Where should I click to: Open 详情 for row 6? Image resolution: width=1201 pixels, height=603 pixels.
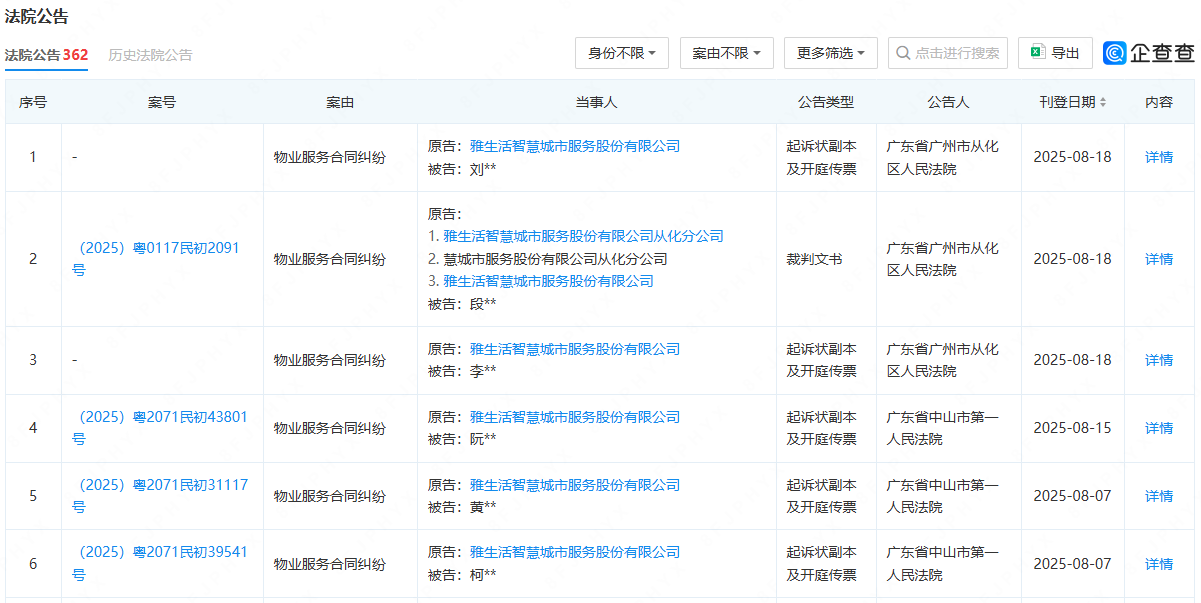point(1158,564)
